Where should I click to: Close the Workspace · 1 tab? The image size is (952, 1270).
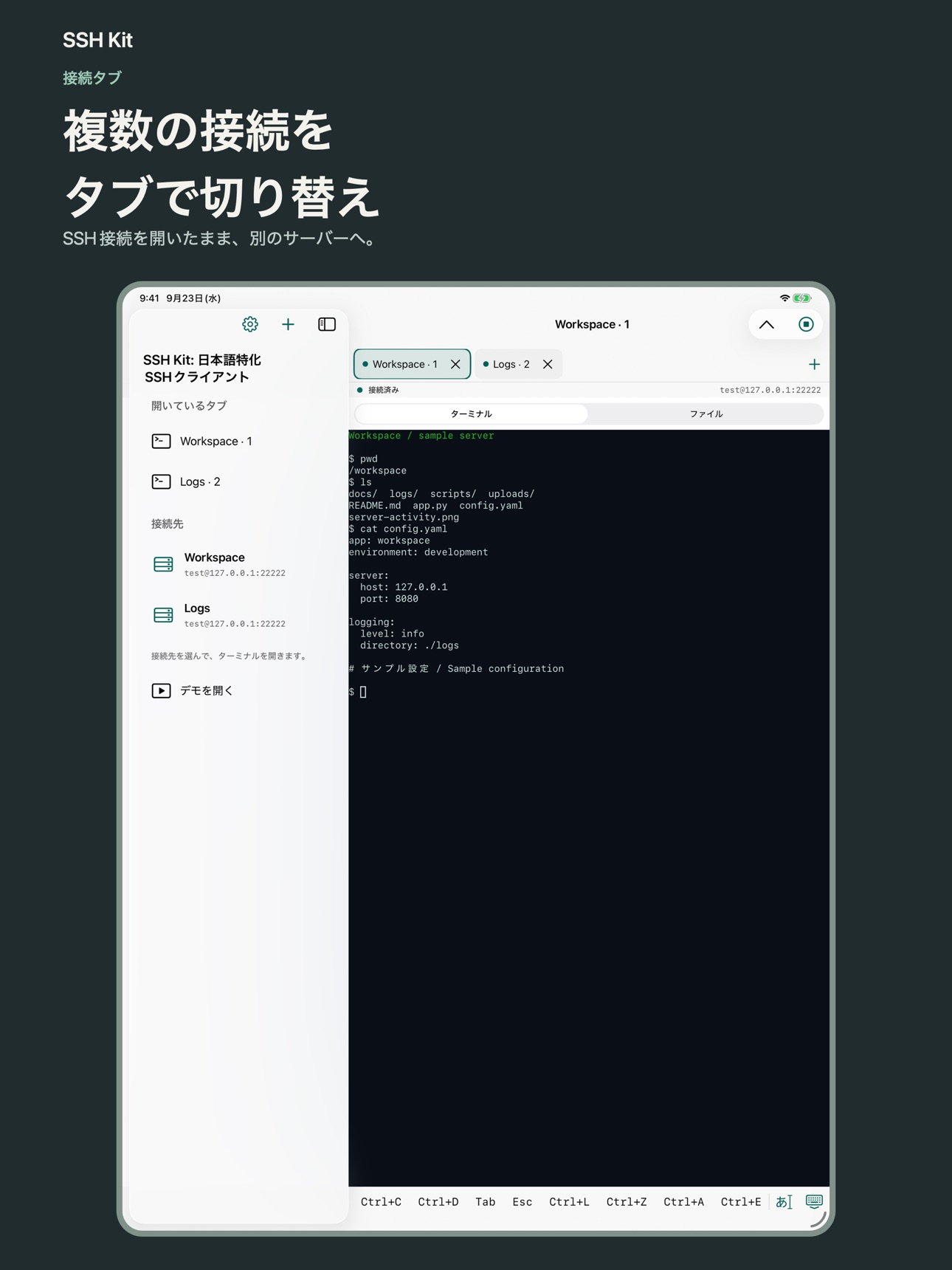coord(455,364)
